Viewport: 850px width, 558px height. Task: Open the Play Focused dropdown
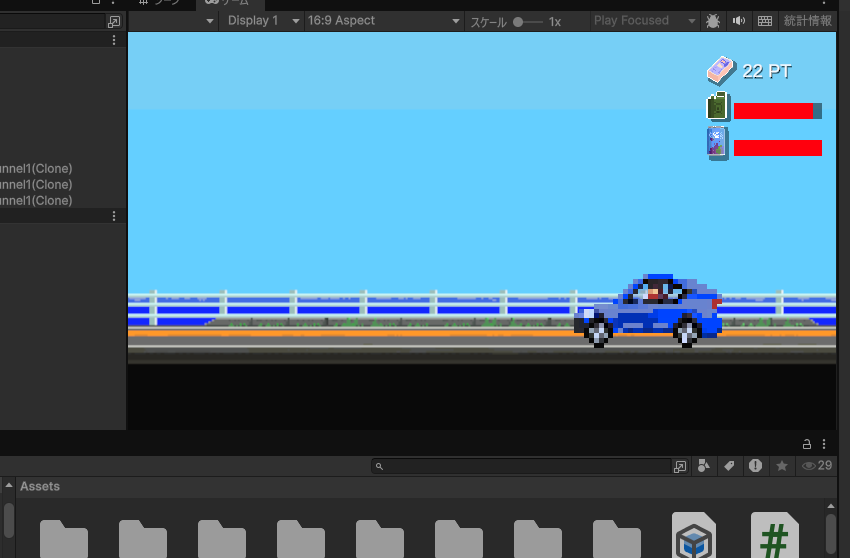[644, 21]
